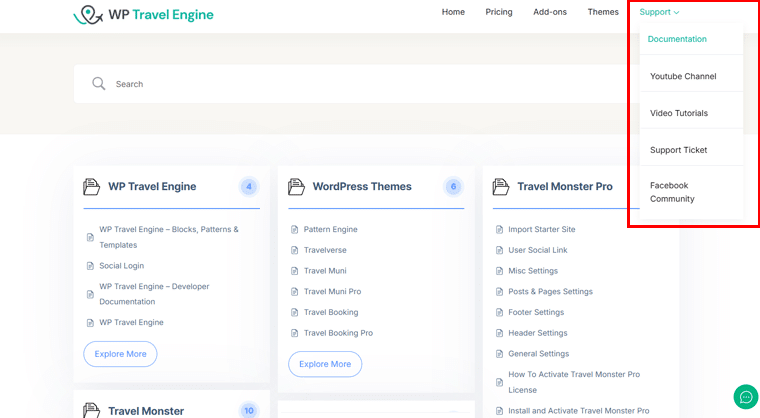760x418 pixels.
Task: Click the WP Travel Engine logo
Action: pos(143,15)
